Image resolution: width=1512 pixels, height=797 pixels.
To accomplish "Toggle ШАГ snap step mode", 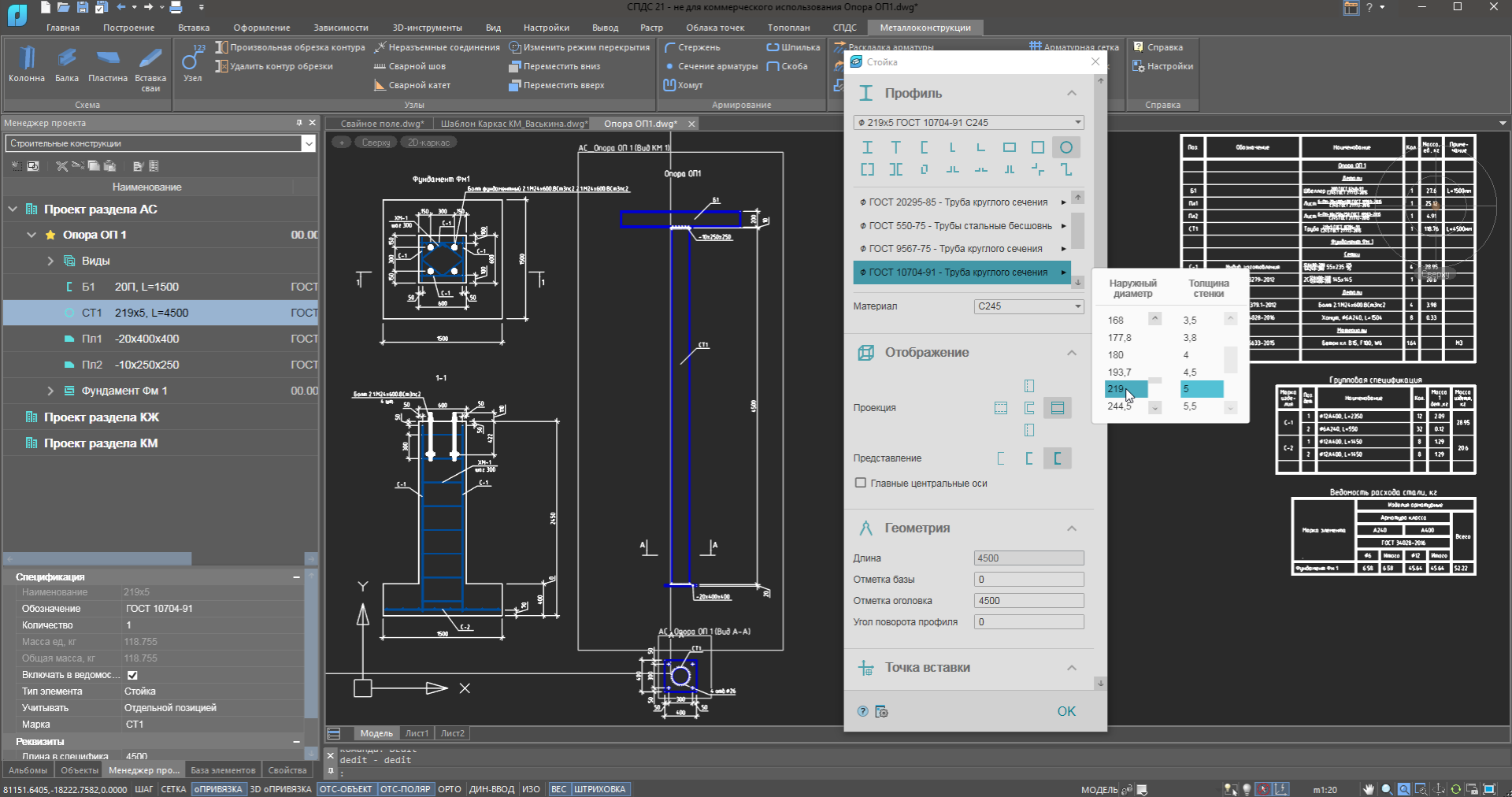I will coord(144,789).
